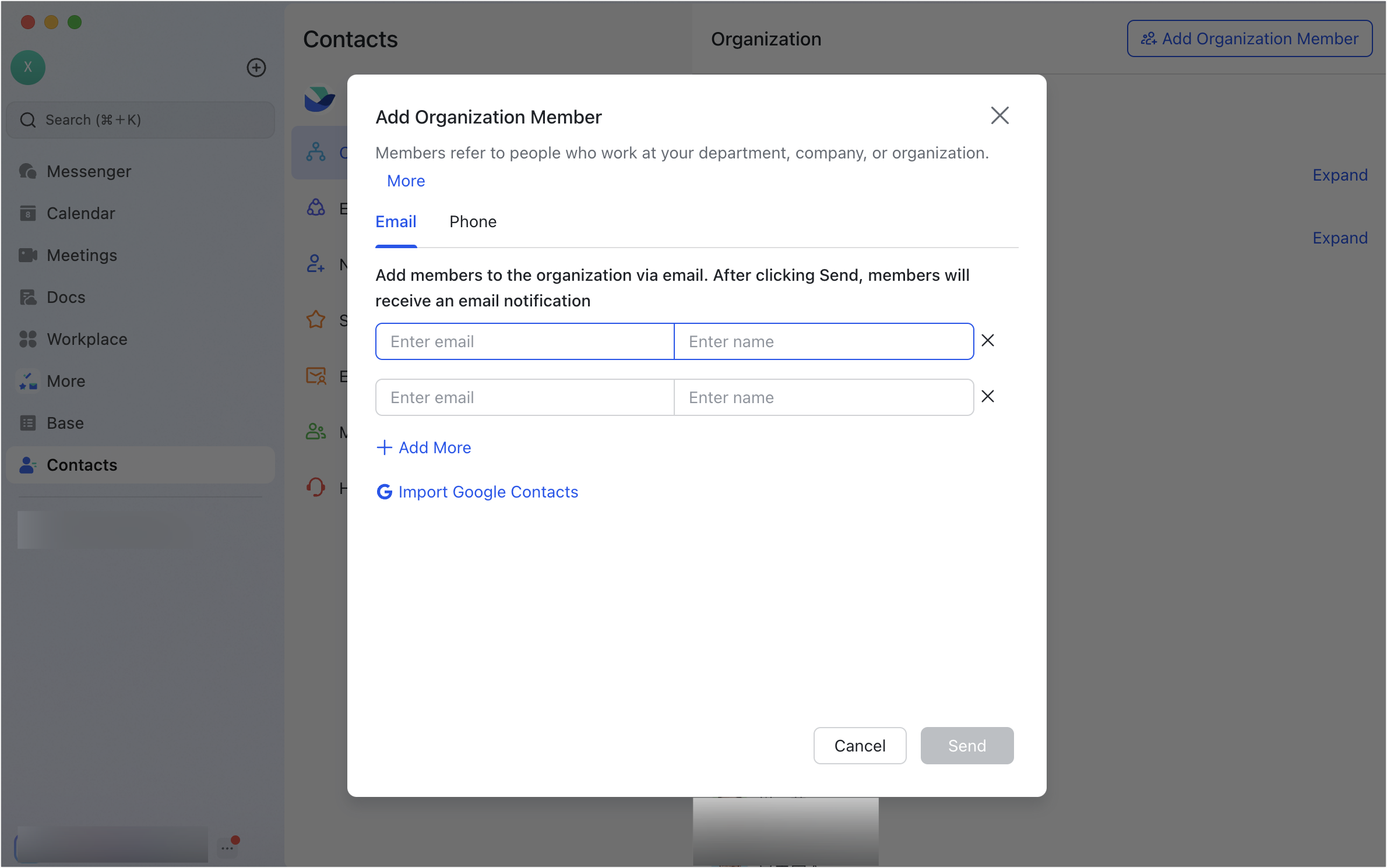Remove the first email entry row
The image size is (1387, 868).
click(987, 340)
